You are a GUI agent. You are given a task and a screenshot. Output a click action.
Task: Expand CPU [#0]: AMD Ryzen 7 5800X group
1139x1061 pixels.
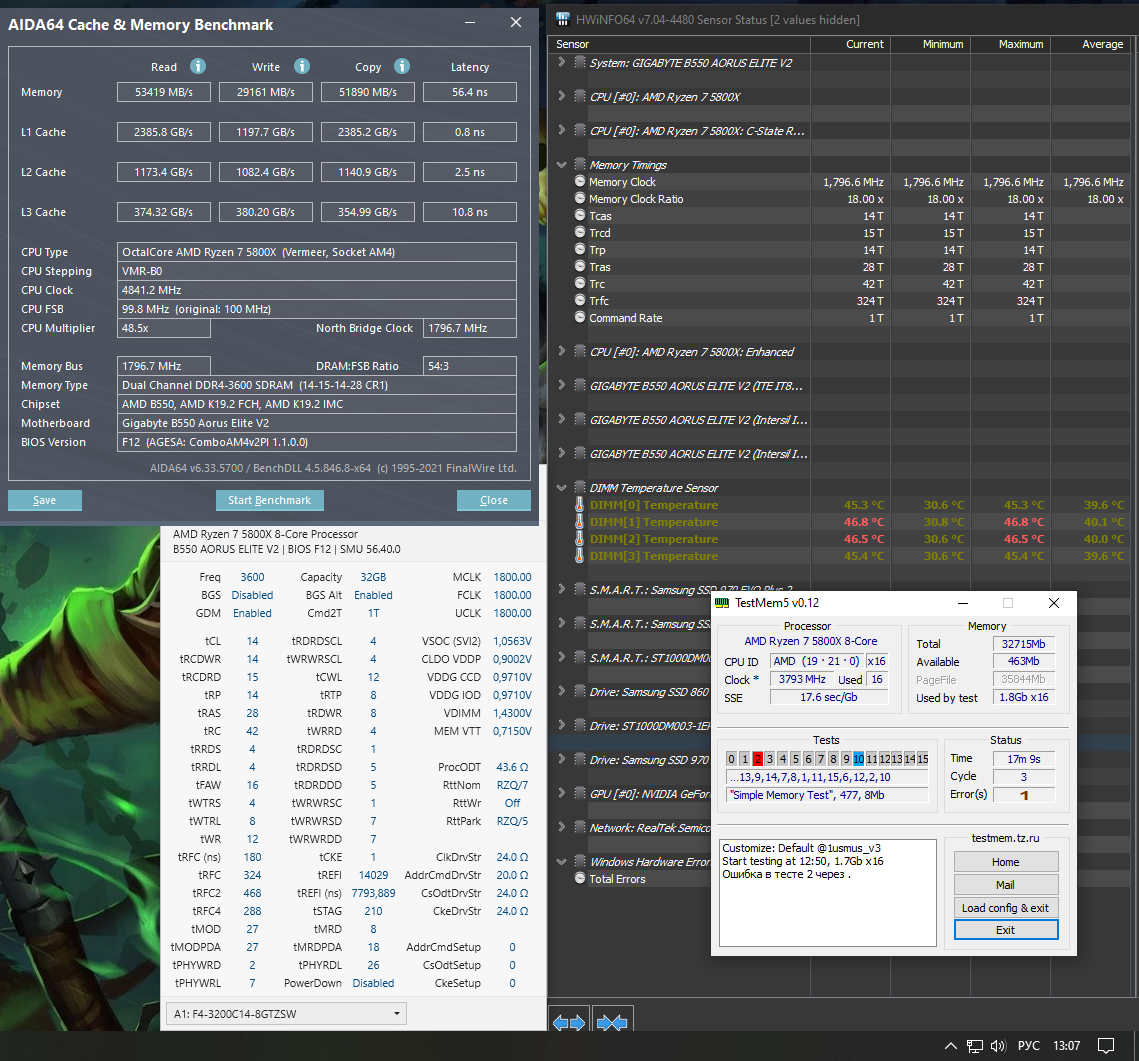coord(562,97)
